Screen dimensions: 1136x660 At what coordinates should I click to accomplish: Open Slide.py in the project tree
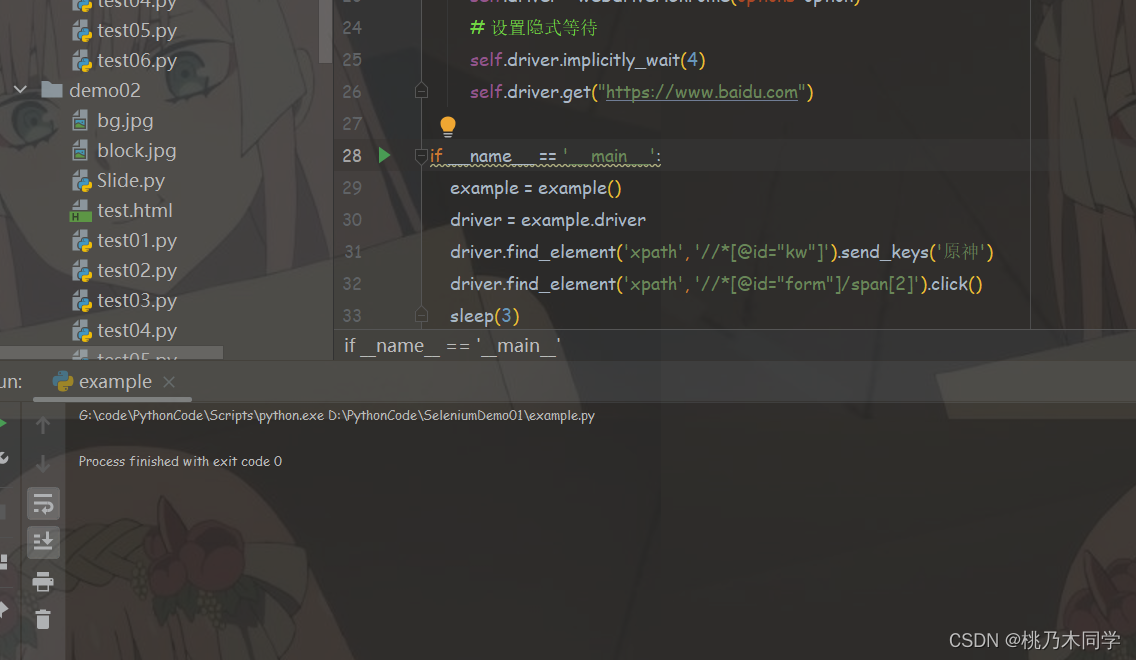pyautogui.click(x=130, y=180)
